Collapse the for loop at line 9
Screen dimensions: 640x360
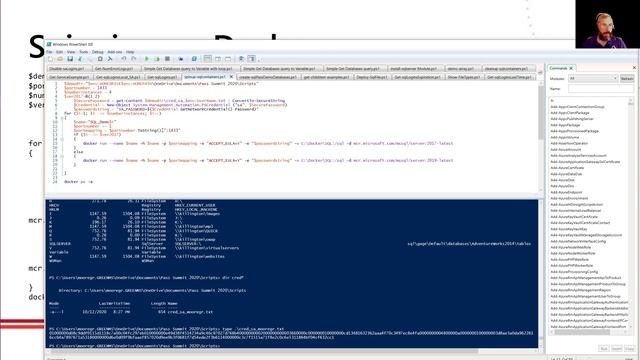pyautogui.click(x=62, y=118)
